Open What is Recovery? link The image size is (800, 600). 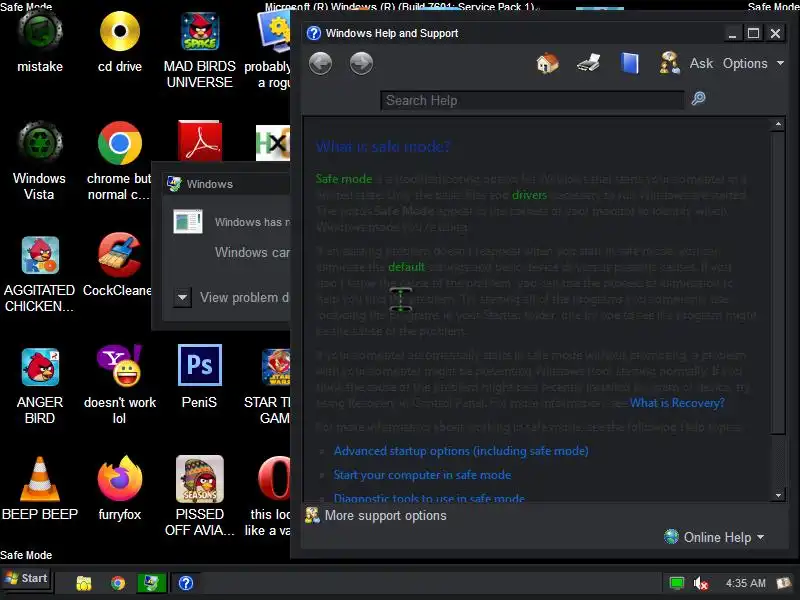pyautogui.click(x=677, y=403)
